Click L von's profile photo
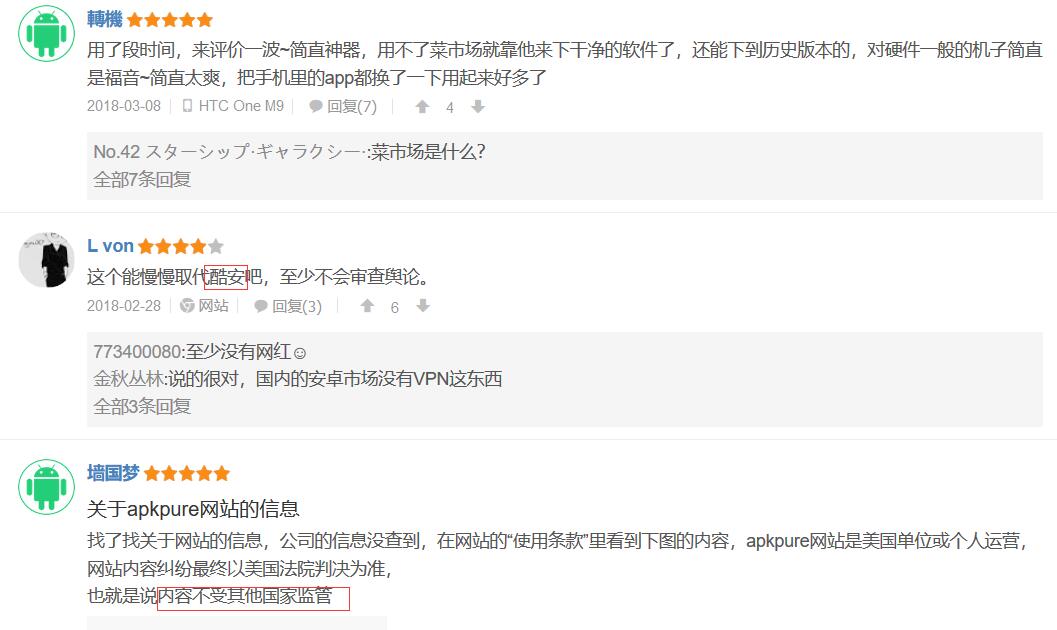Viewport: 1057px width, 630px height. click(x=47, y=259)
